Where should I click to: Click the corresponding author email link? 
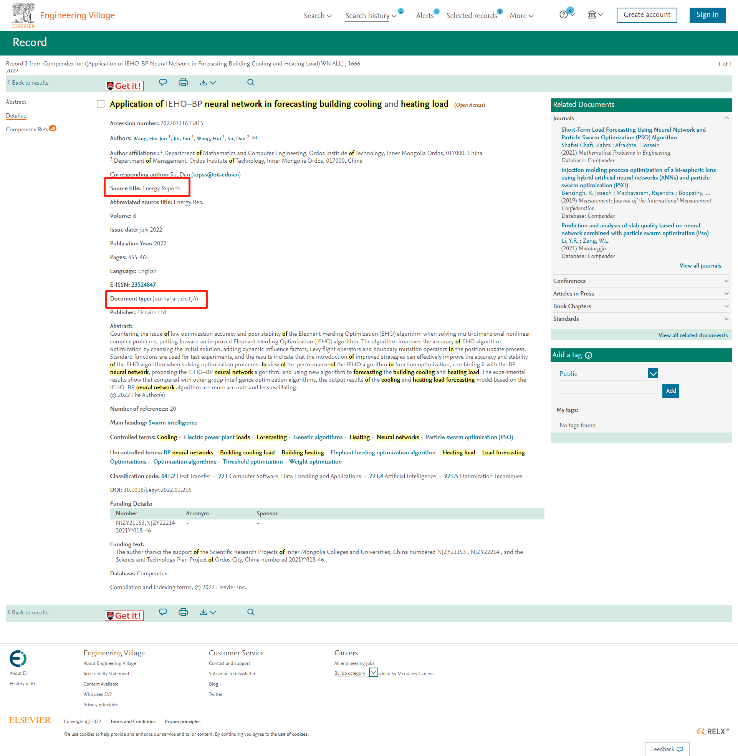[215, 175]
